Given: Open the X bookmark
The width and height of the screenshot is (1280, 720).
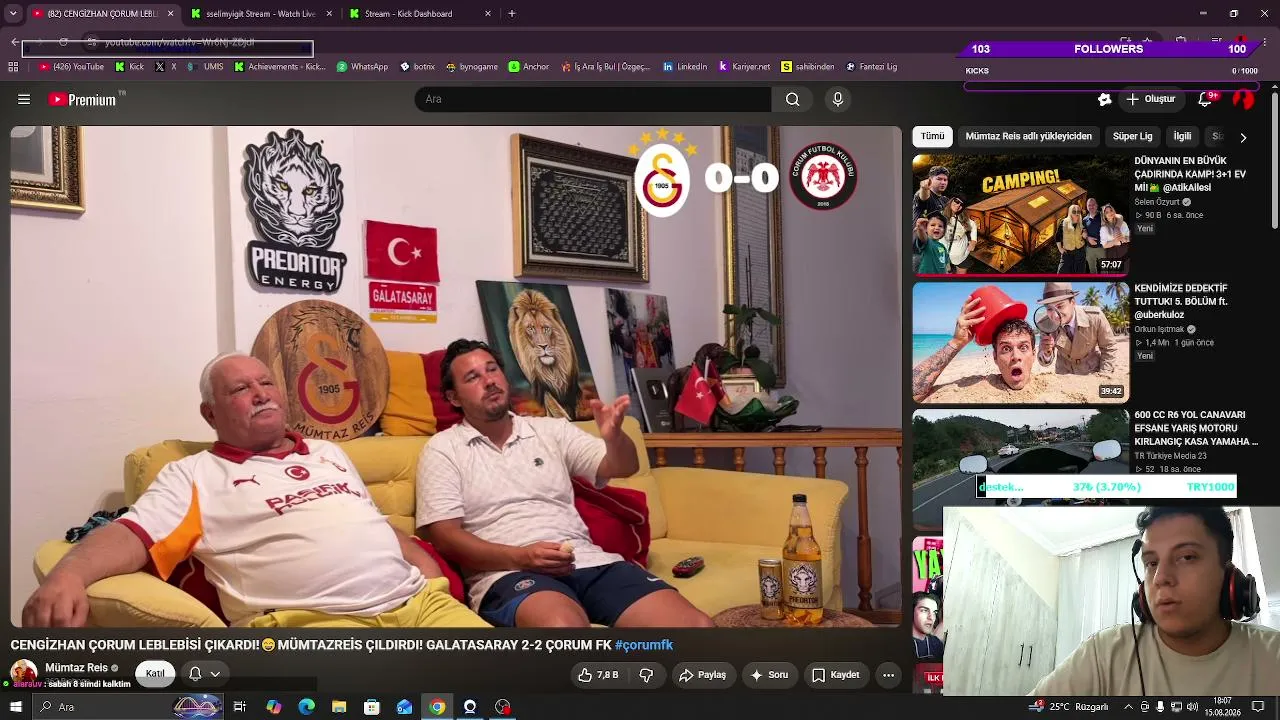Looking at the screenshot, I should 167,67.
